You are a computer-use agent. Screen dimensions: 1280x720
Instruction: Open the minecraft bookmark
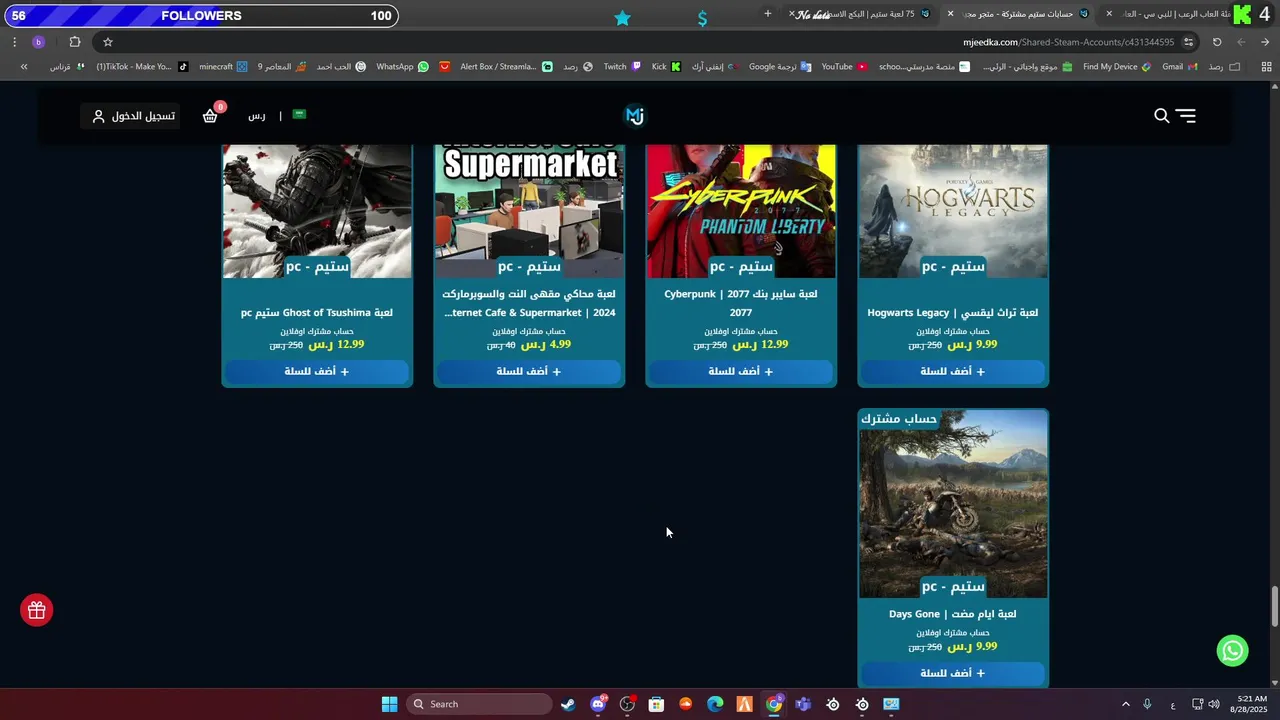tap(223, 67)
